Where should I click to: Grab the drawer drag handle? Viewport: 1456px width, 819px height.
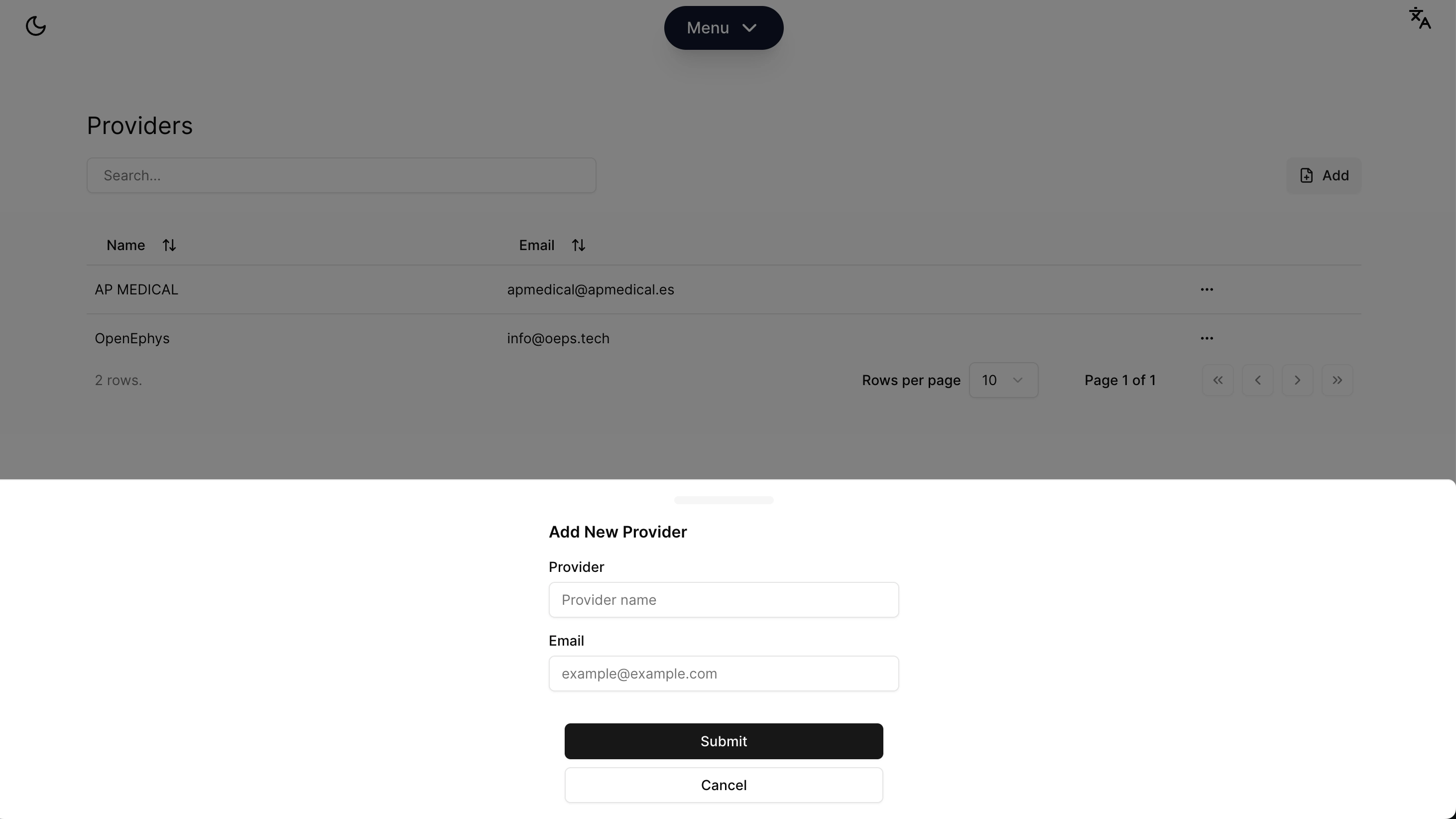724,500
